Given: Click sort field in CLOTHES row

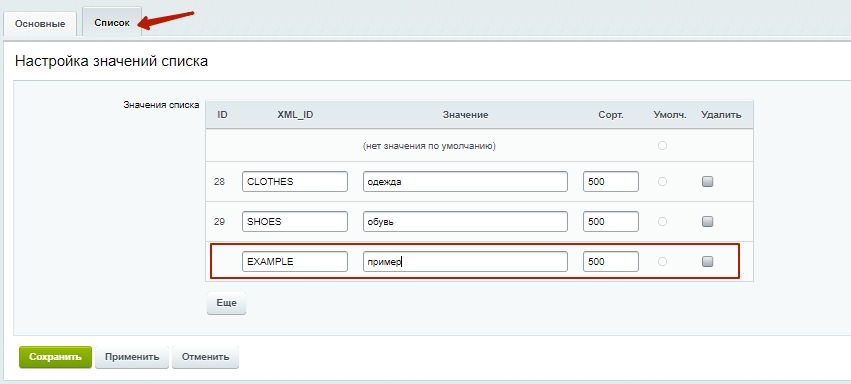Looking at the screenshot, I should tap(611, 182).
